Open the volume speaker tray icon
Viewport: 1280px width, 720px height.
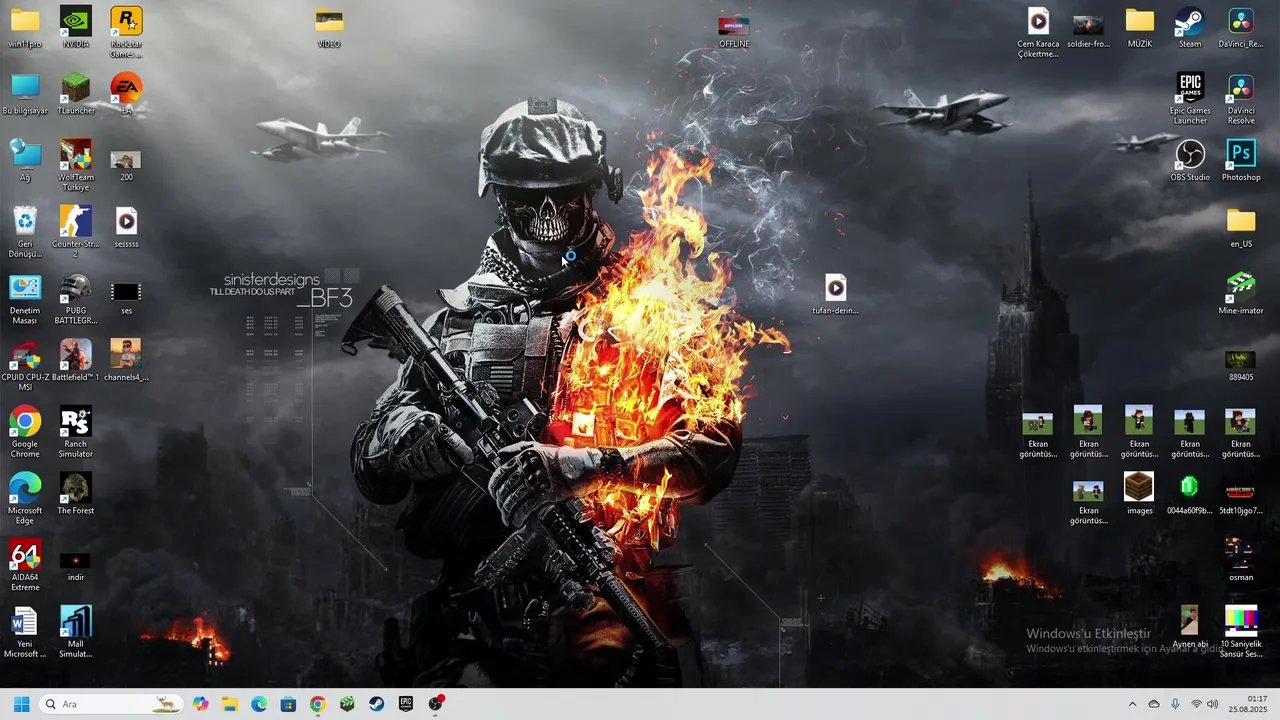pos(1213,704)
